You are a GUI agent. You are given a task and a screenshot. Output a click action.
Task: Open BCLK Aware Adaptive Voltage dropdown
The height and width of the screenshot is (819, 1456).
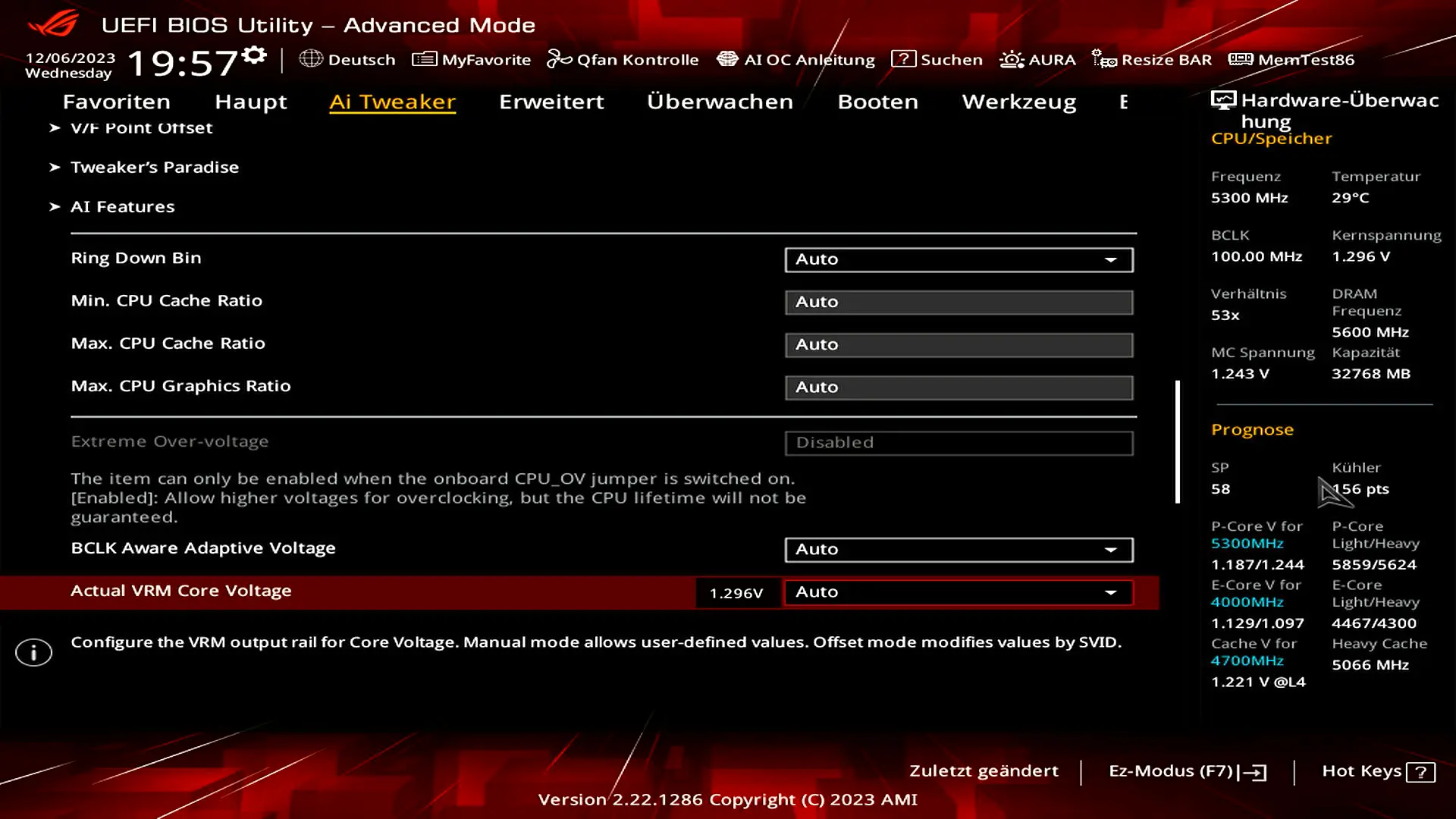[x=959, y=549]
